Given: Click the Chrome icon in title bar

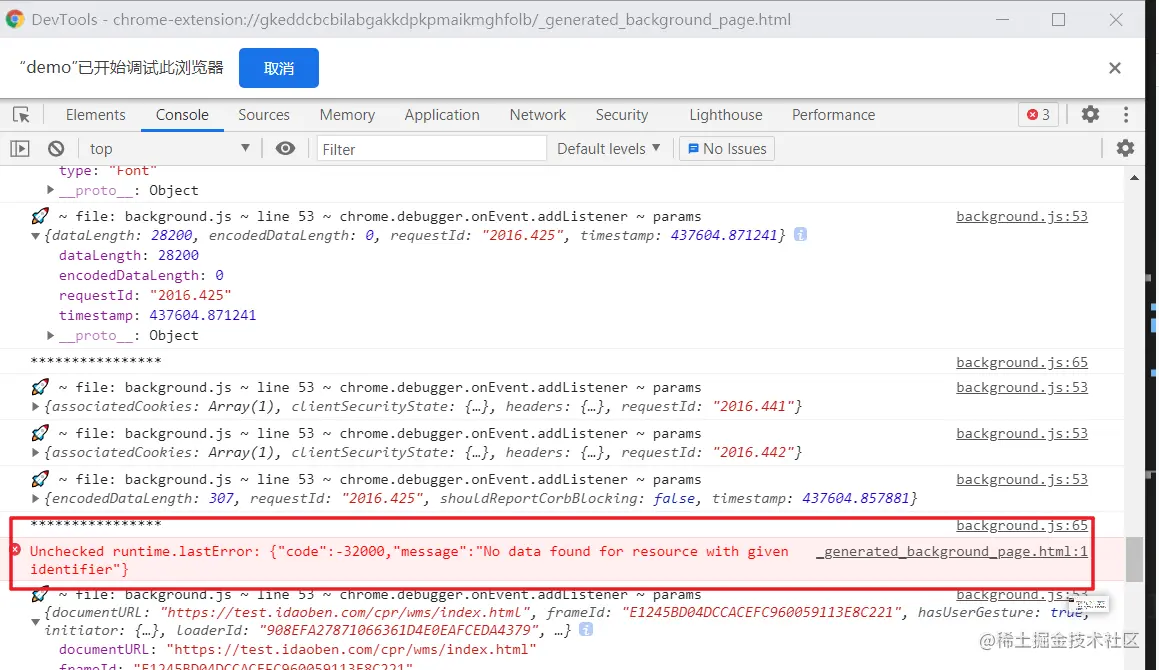Looking at the screenshot, I should coord(15,19).
